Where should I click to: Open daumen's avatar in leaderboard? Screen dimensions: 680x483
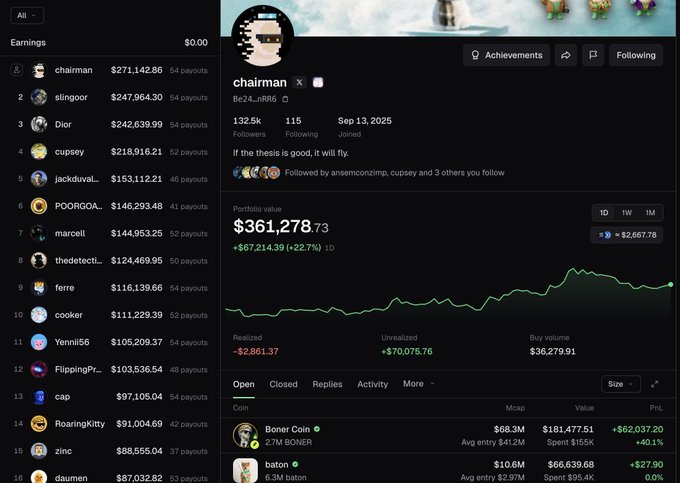coord(39,478)
